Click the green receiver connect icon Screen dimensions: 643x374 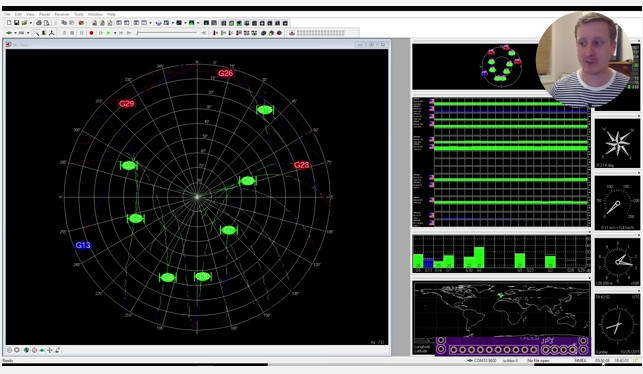click(9, 33)
